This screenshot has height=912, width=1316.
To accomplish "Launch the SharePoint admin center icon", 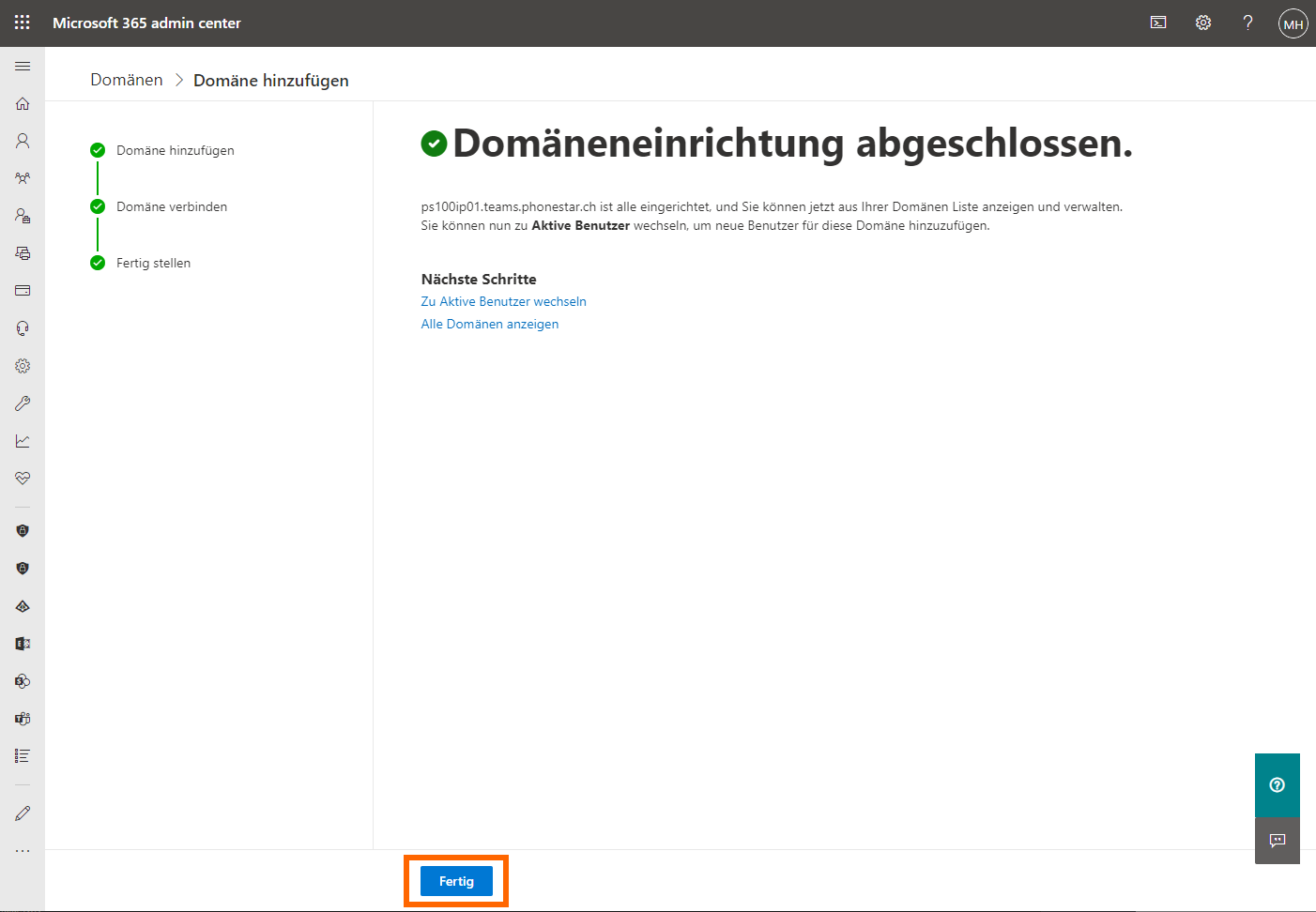I will point(23,681).
